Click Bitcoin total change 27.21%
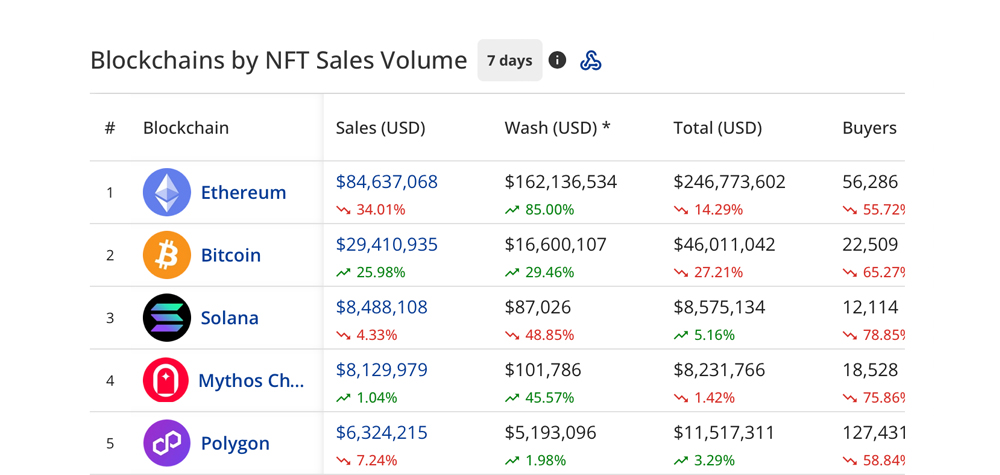 click(x=718, y=272)
